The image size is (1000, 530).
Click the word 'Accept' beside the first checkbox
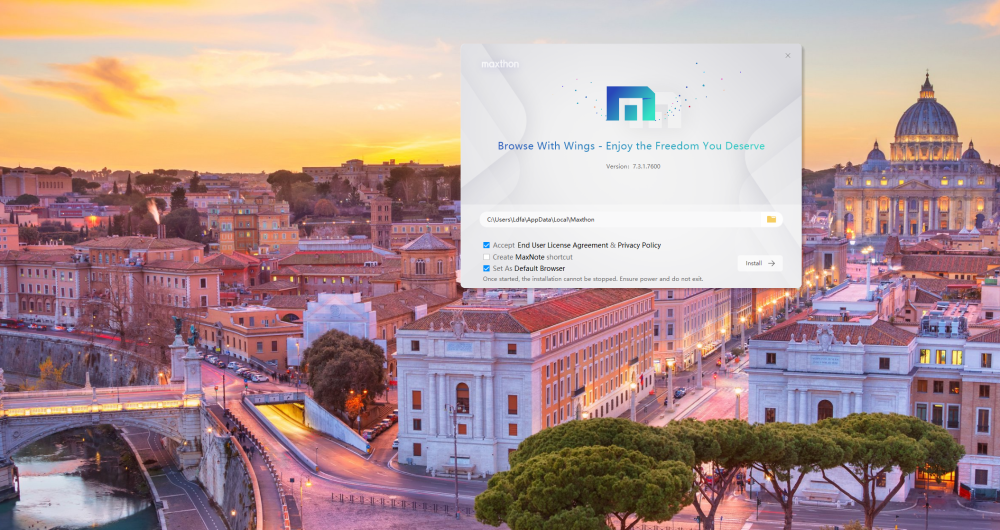[x=504, y=245]
